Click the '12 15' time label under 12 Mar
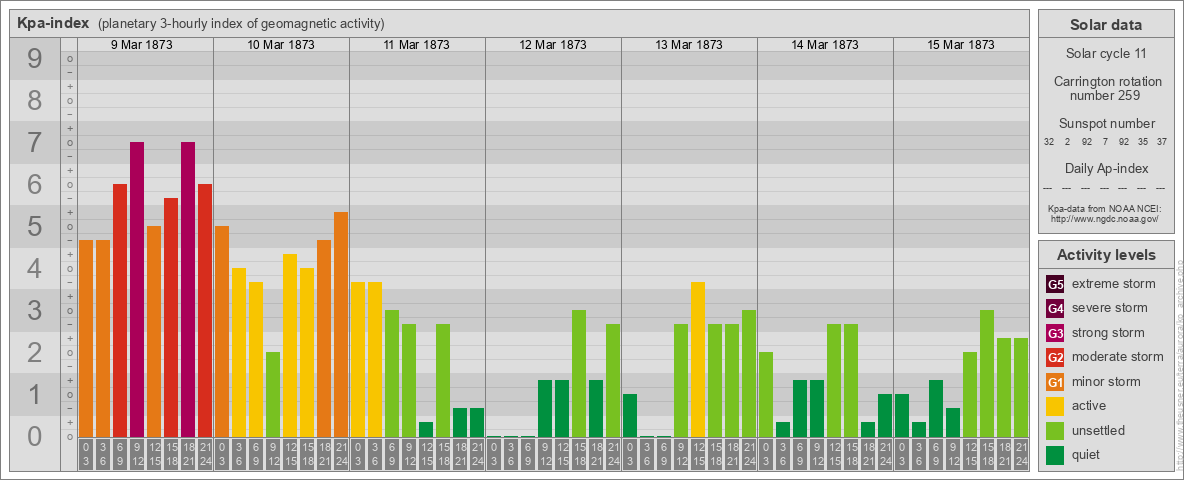This screenshot has height=480, width=1184. [x=562, y=455]
